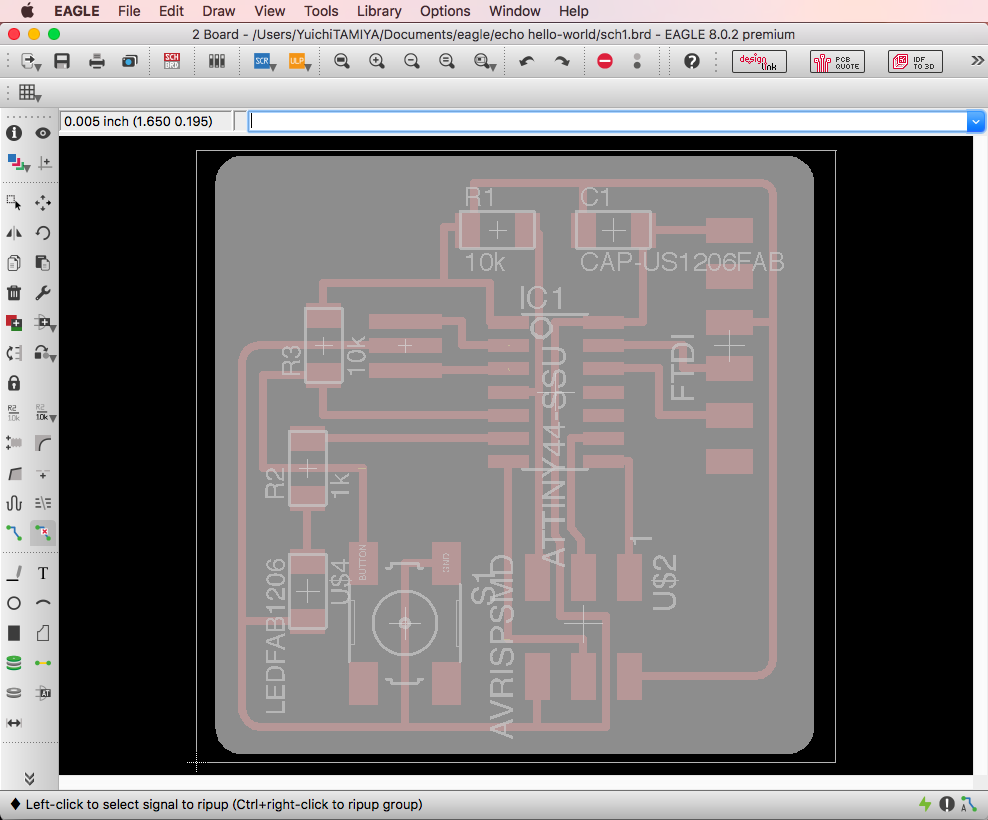Open the Options menu
The image size is (988, 820).
[445, 11]
